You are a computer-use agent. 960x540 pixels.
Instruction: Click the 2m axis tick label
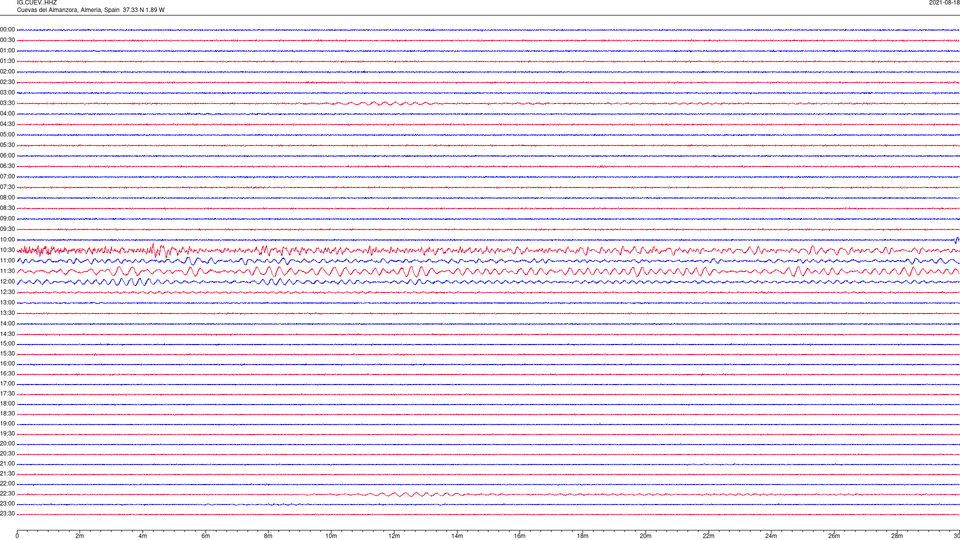tap(80, 536)
